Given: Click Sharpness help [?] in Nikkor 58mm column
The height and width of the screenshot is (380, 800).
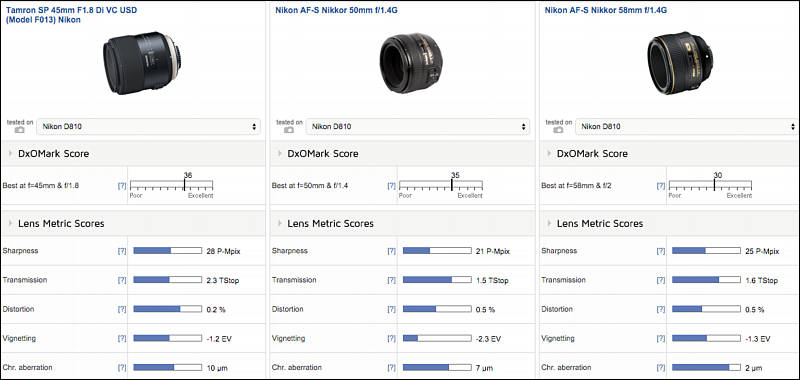Looking at the screenshot, I should click(660, 251).
